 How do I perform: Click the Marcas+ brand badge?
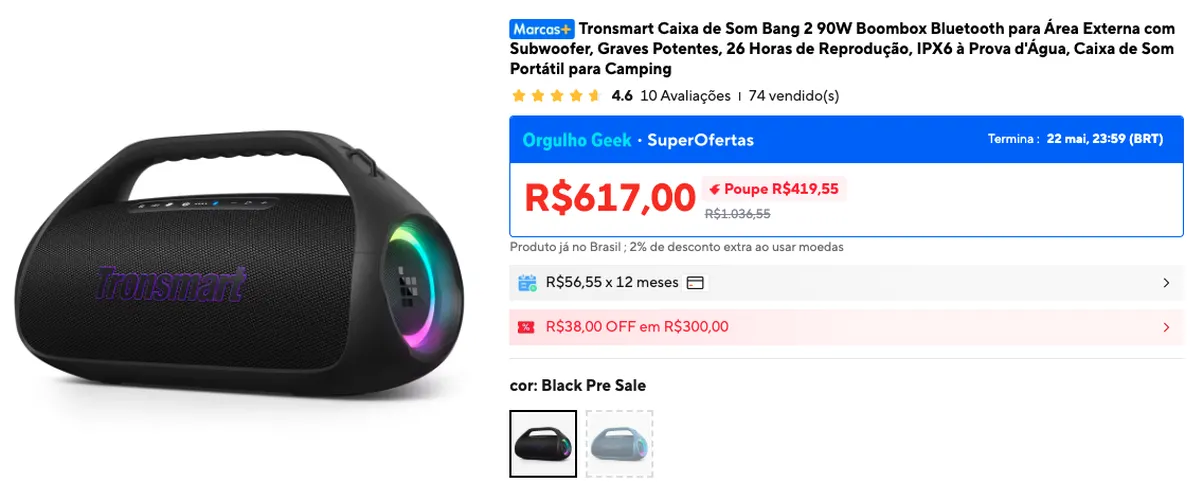tap(542, 29)
